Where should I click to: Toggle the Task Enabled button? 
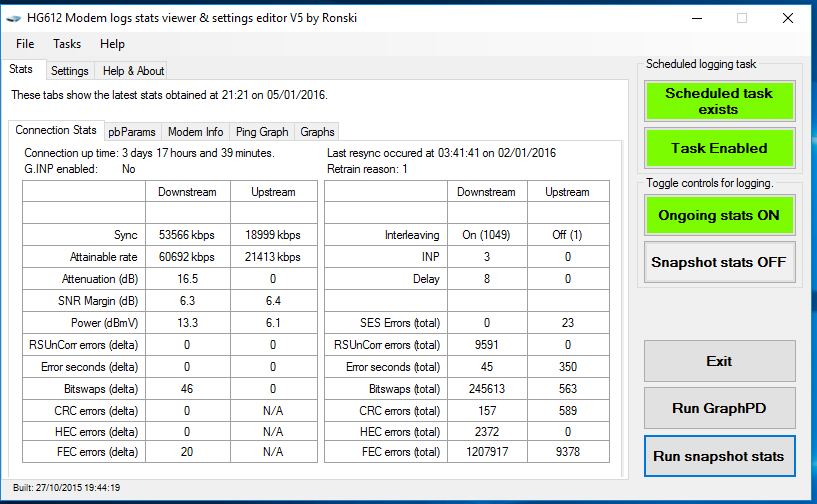[x=719, y=148]
